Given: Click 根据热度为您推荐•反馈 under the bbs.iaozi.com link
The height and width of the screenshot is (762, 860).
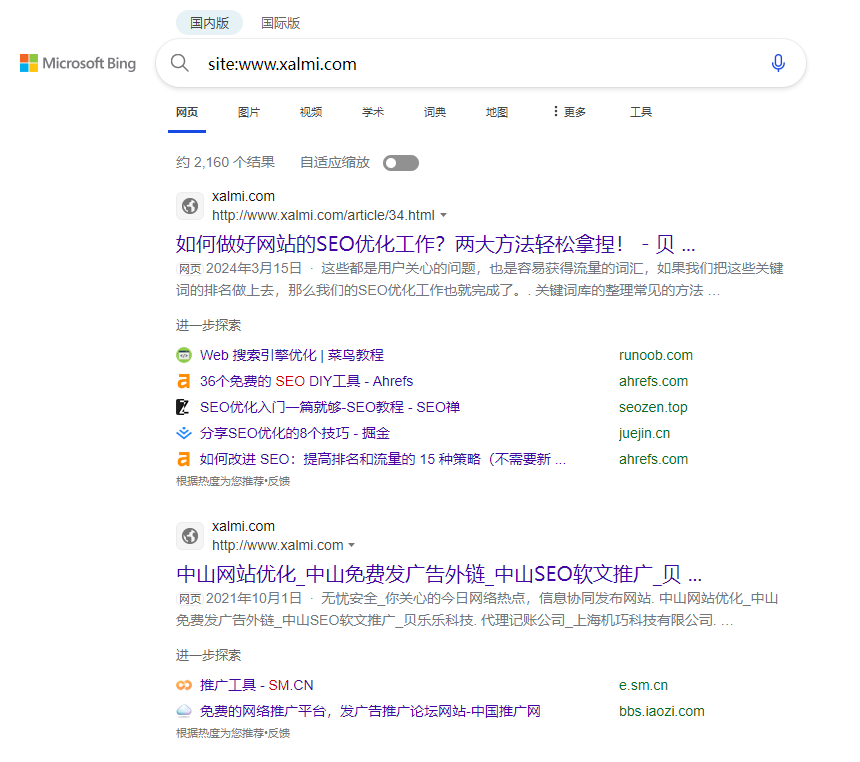Looking at the screenshot, I should pyautogui.click(x=233, y=733).
